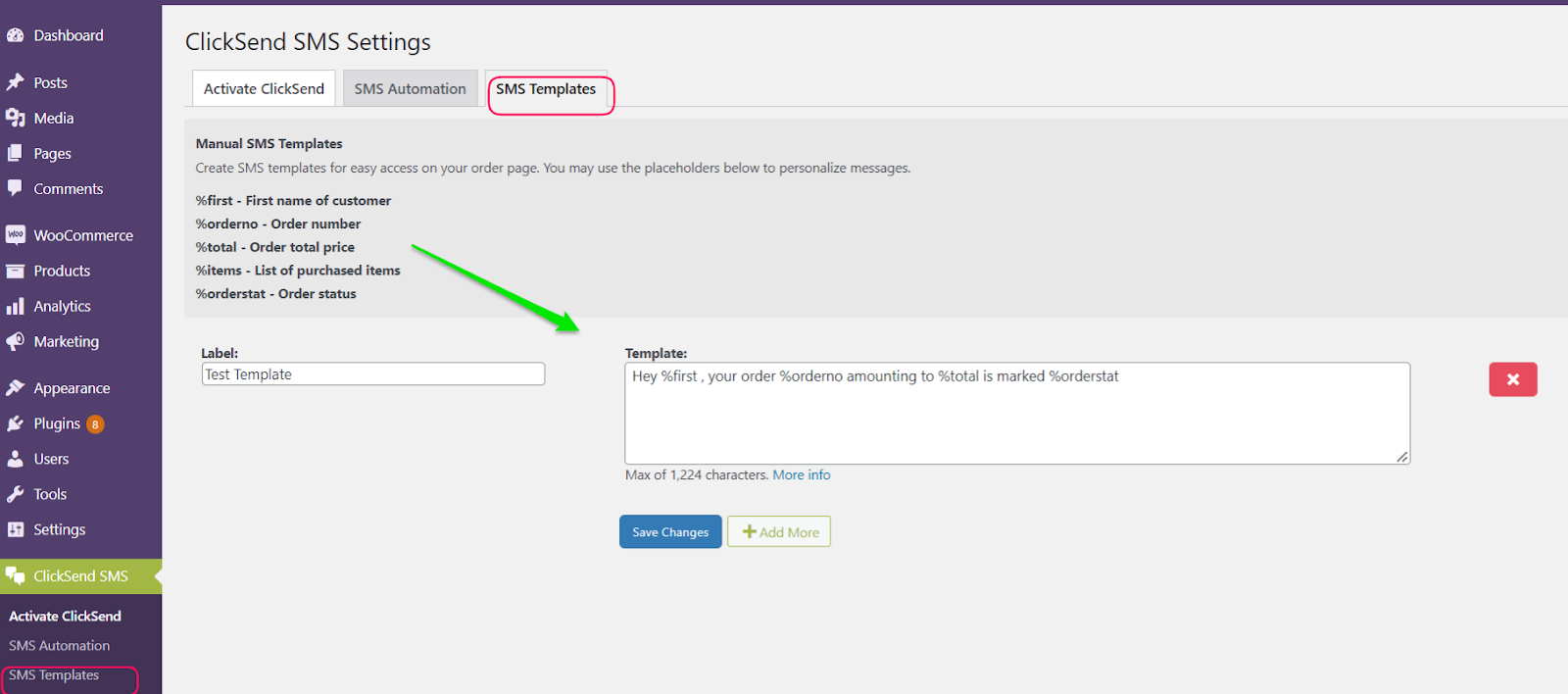Open SMS Templates submenu item
The height and width of the screenshot is (694, 1568).
click(54, 674)
